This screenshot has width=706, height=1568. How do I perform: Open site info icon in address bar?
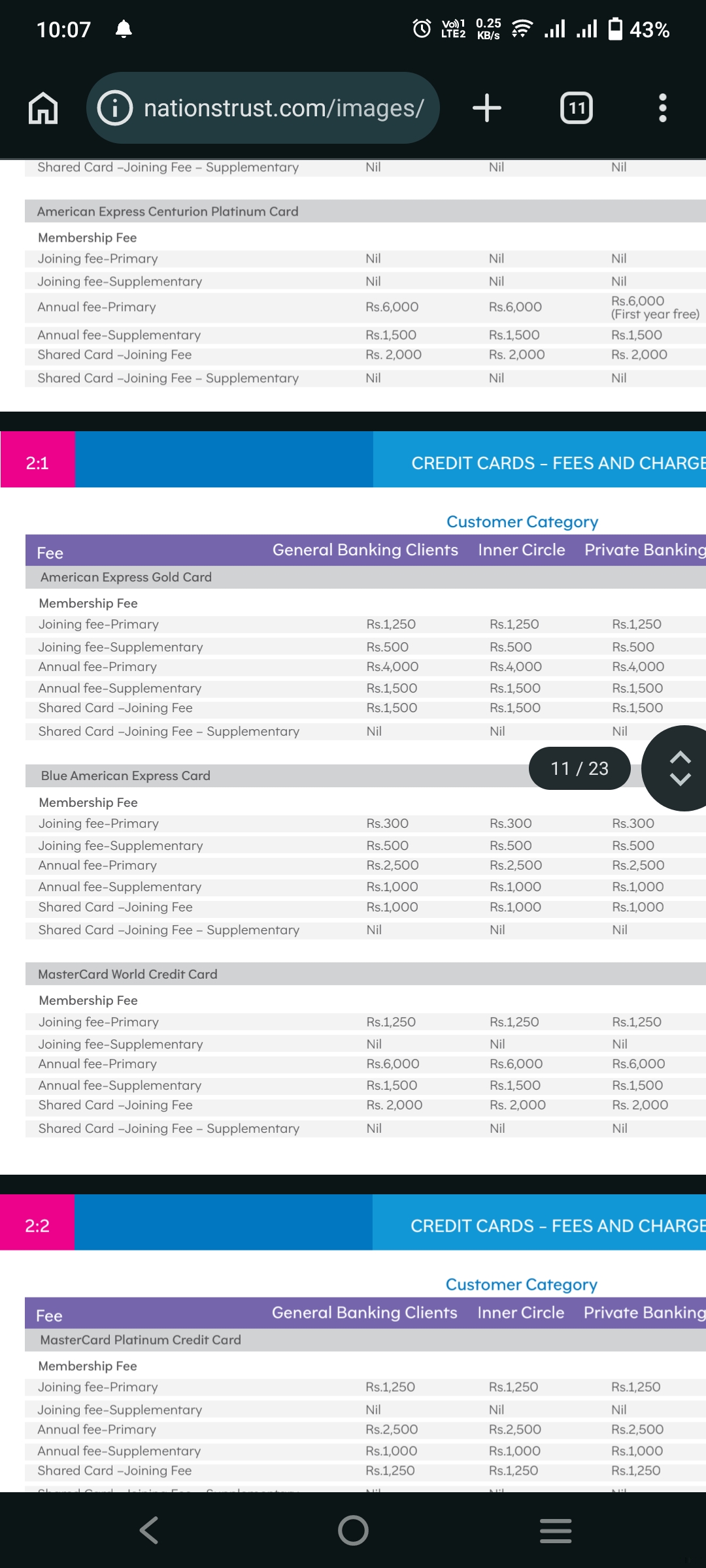point(115,108)
